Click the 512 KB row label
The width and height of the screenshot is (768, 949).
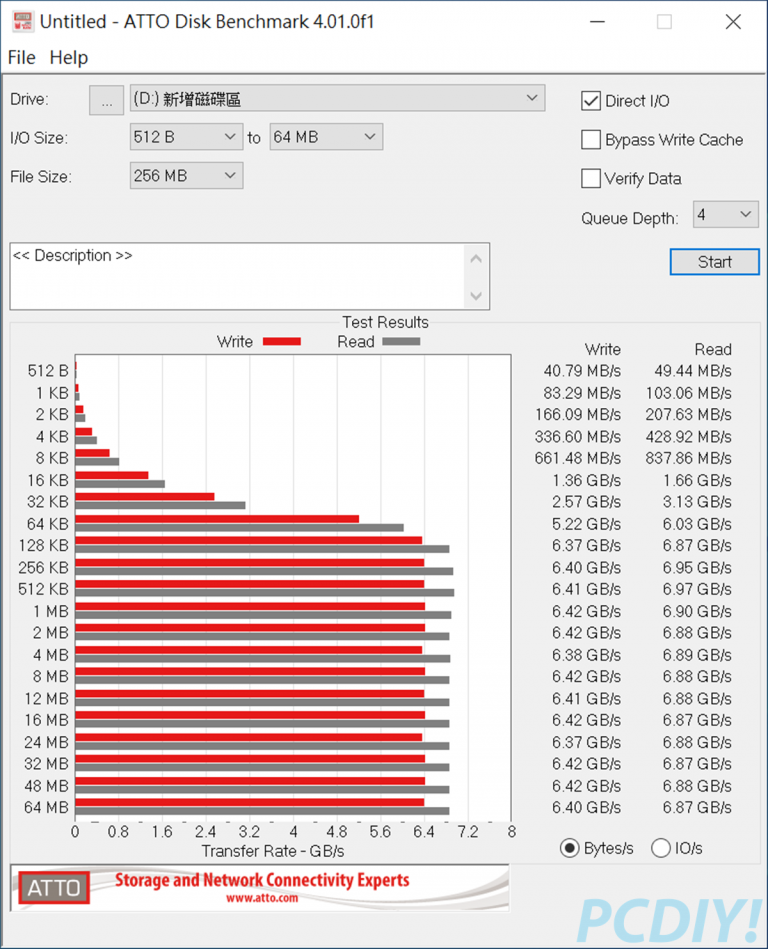pos(44,589)
